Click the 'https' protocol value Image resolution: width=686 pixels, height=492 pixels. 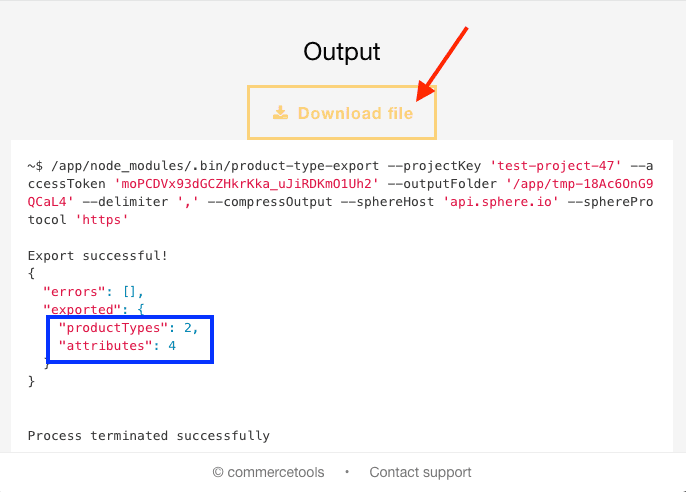coord(102,220)
